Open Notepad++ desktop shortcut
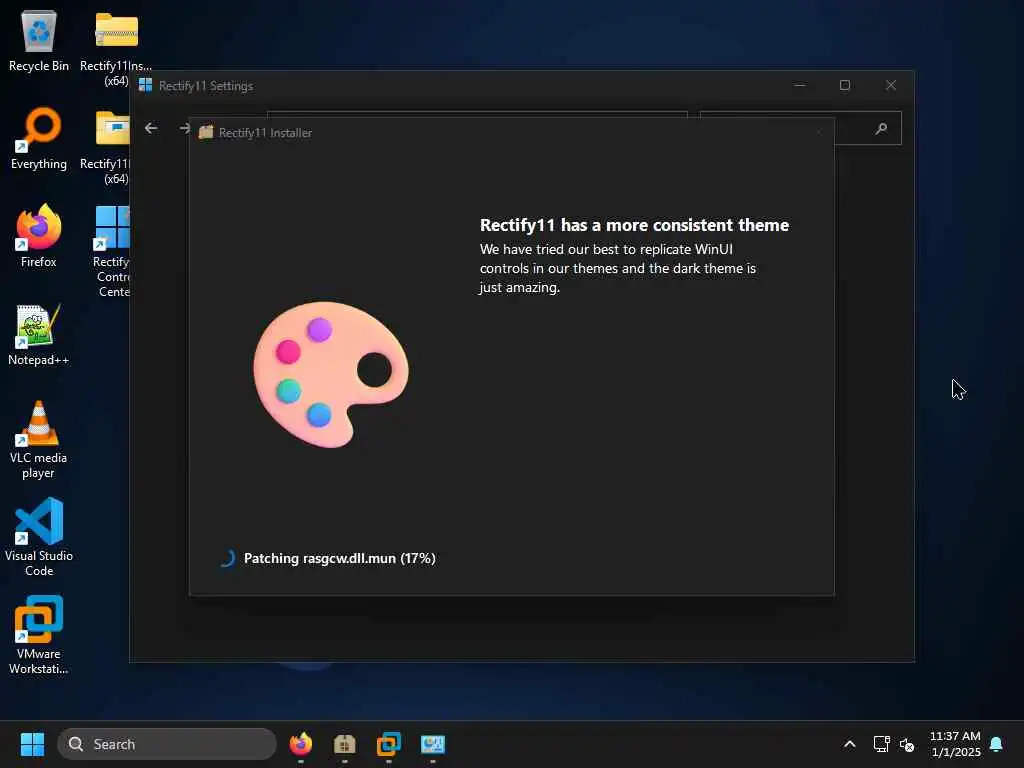The width and height of the screenshot is (1024, 768). pyautogui.click(x=39, y=334)
